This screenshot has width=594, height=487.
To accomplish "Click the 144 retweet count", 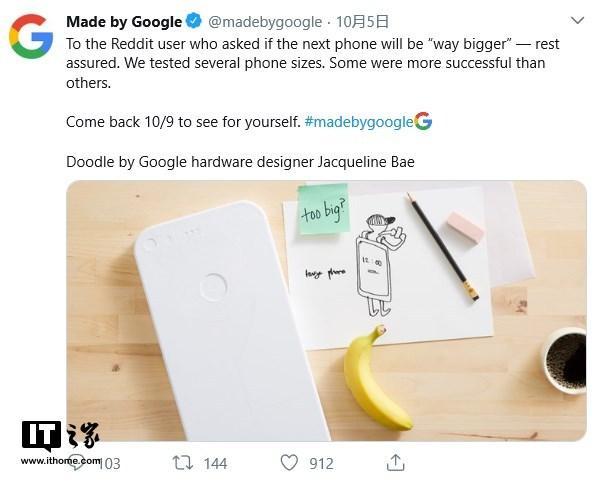I will (x=215, y=464).
